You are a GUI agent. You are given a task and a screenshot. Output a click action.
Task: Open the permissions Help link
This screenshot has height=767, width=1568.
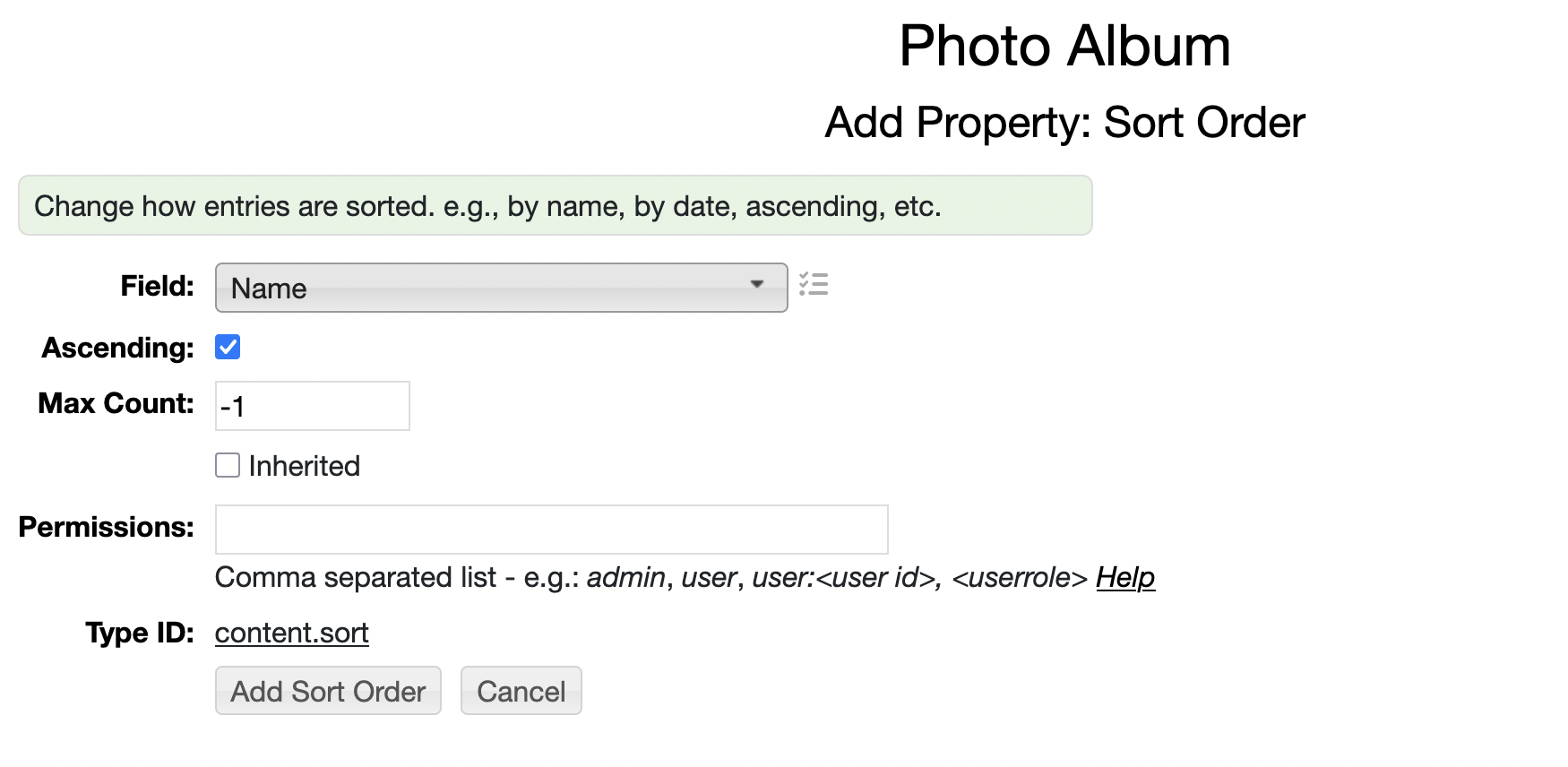click(1125, 577)
